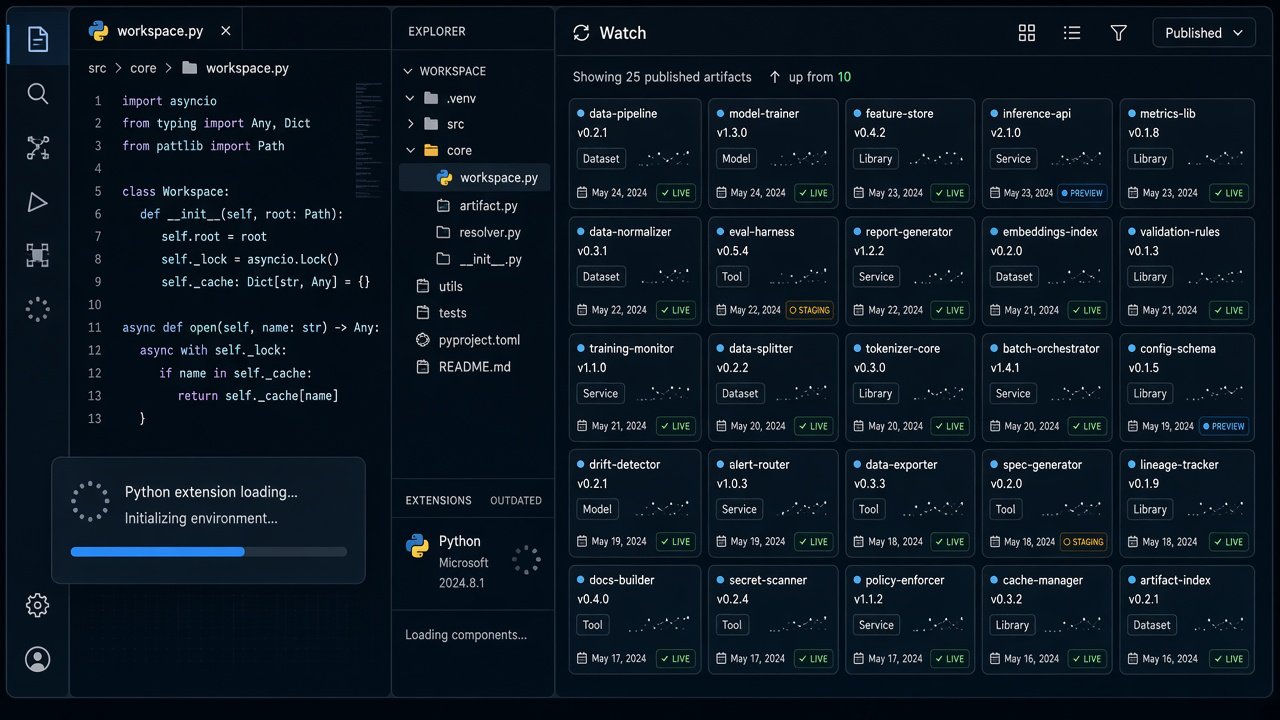Screen dimensions: 1280x720
Task: Click the PREVIEW badge on inference-api card
Action: pyautogui.click(x=1081, y=193)
